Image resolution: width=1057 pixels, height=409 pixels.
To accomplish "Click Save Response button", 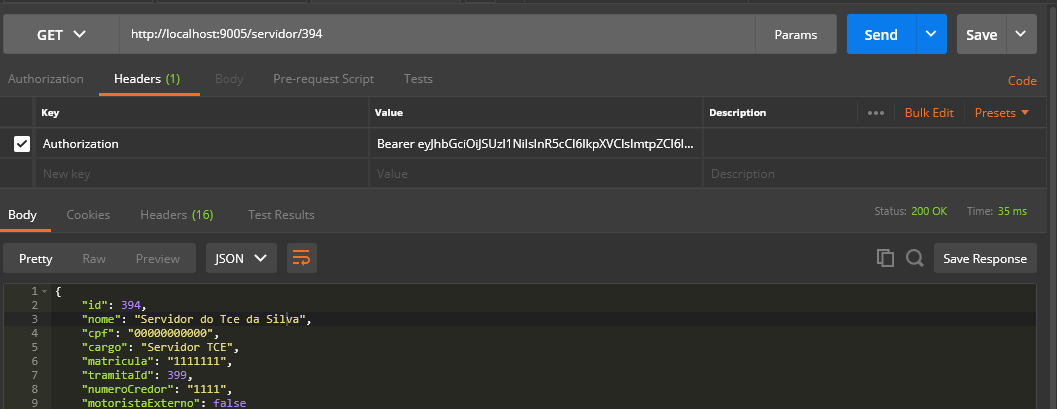I will tap(985, 258).
